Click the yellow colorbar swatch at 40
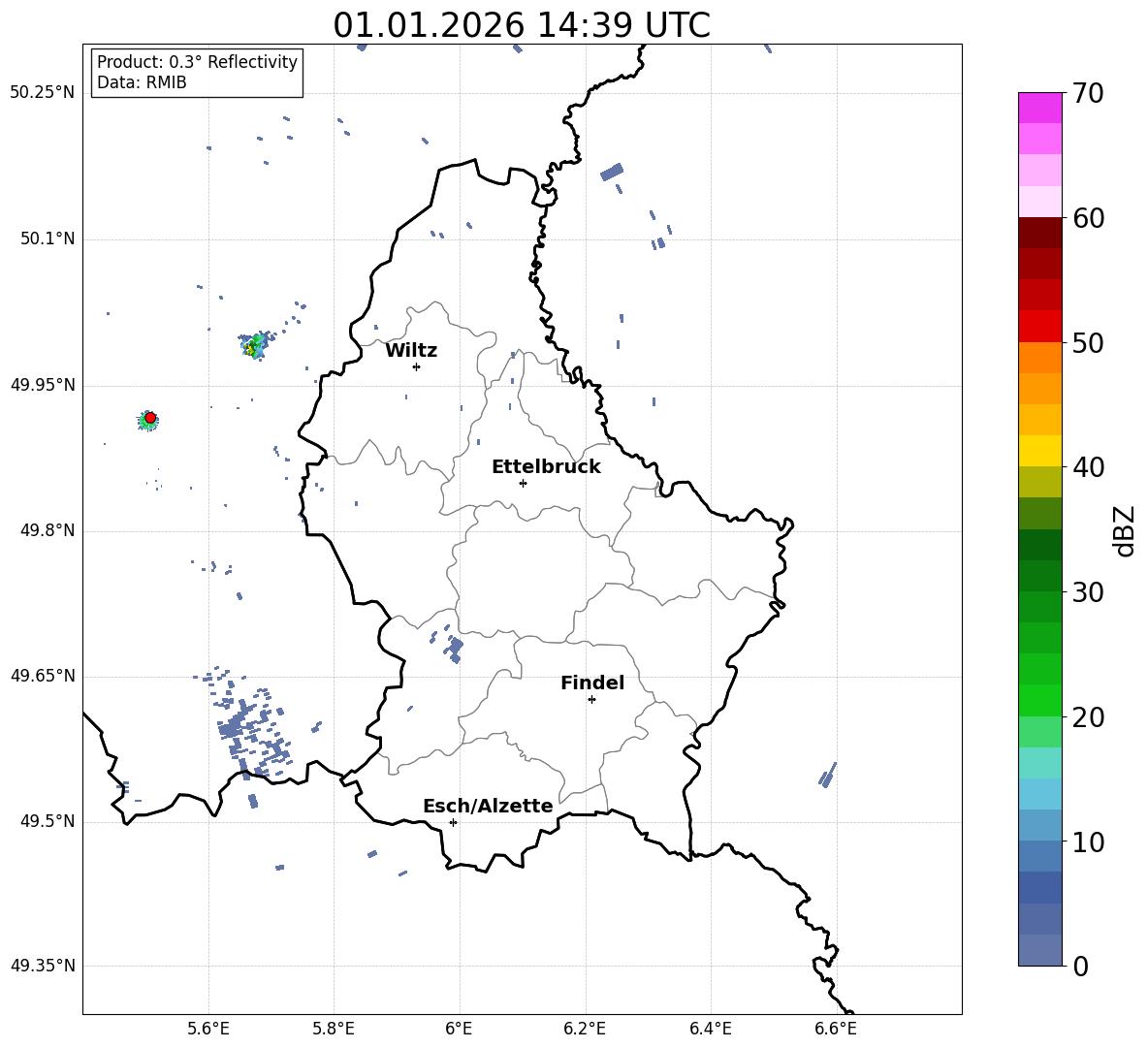1148x1048 pixels. pyautogui.click(x=1040, y=451)
